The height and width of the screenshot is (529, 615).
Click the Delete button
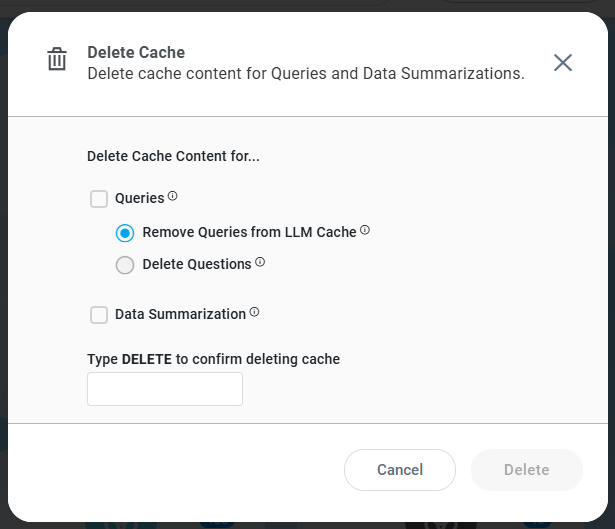coord(526,470)
